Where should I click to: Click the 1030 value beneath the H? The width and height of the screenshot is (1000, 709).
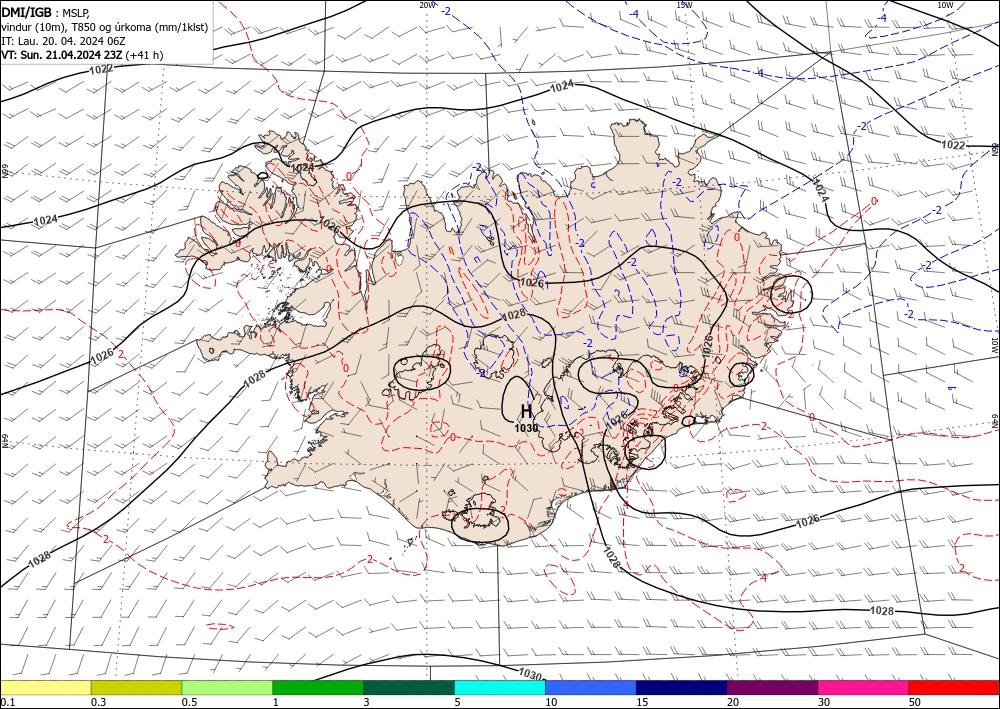526,428
